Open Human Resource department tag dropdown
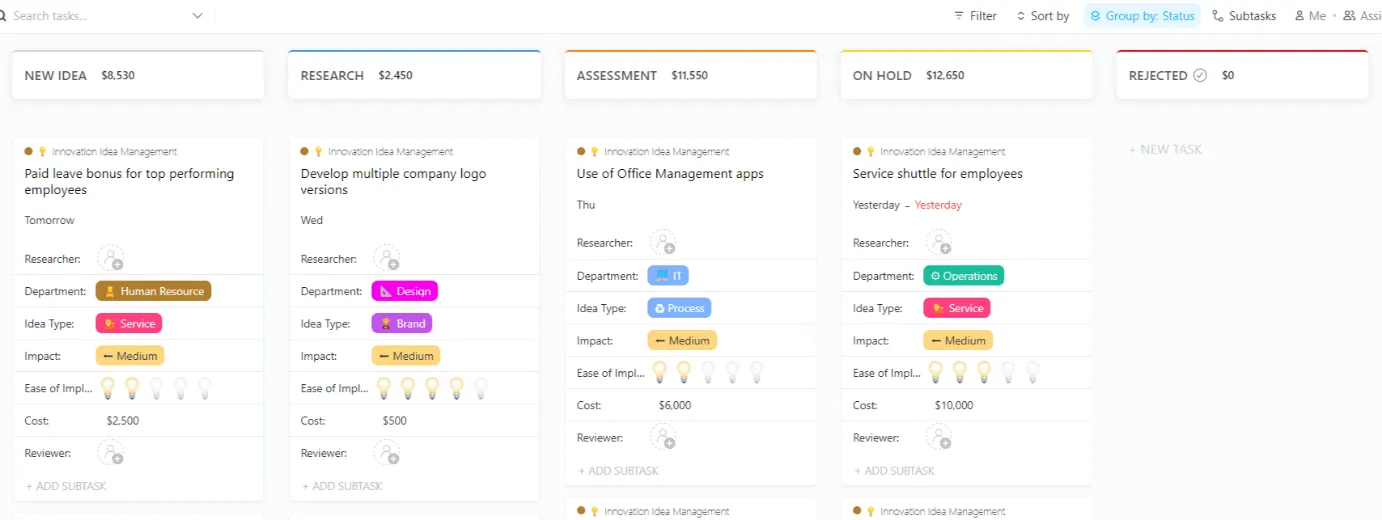The image size is (1382, 520). click(154, 291)
